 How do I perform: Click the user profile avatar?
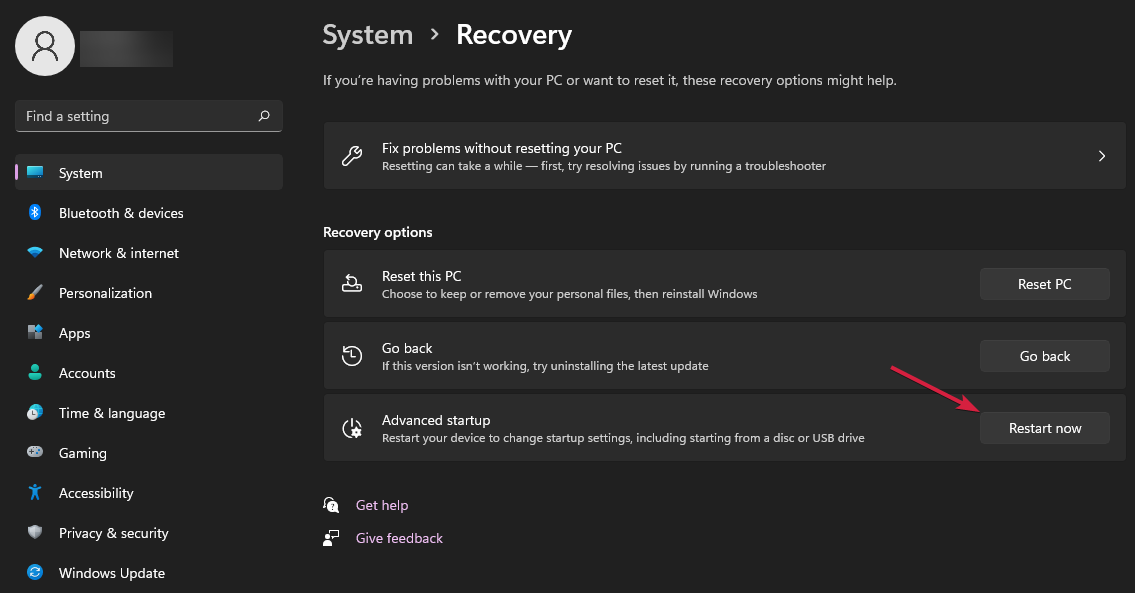[44, 46]
